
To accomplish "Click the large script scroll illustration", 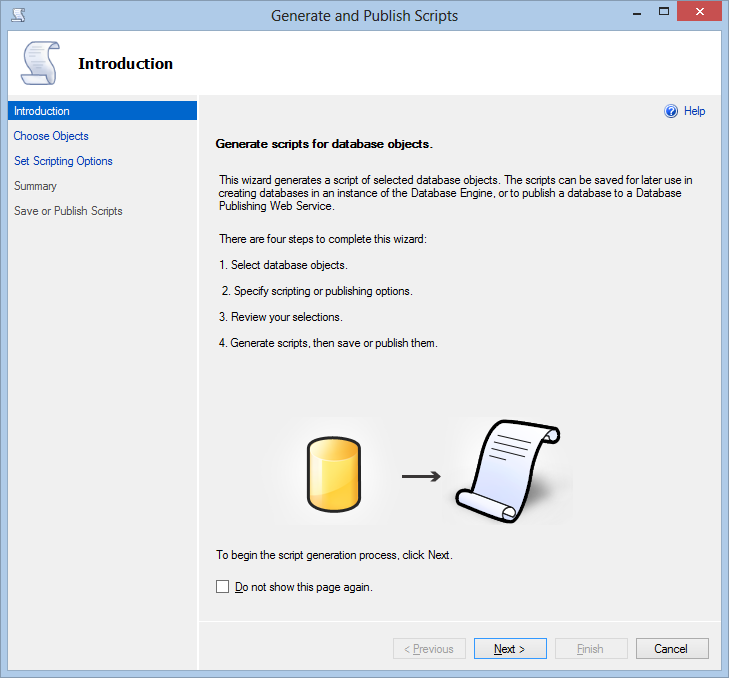I will (508, 471).
